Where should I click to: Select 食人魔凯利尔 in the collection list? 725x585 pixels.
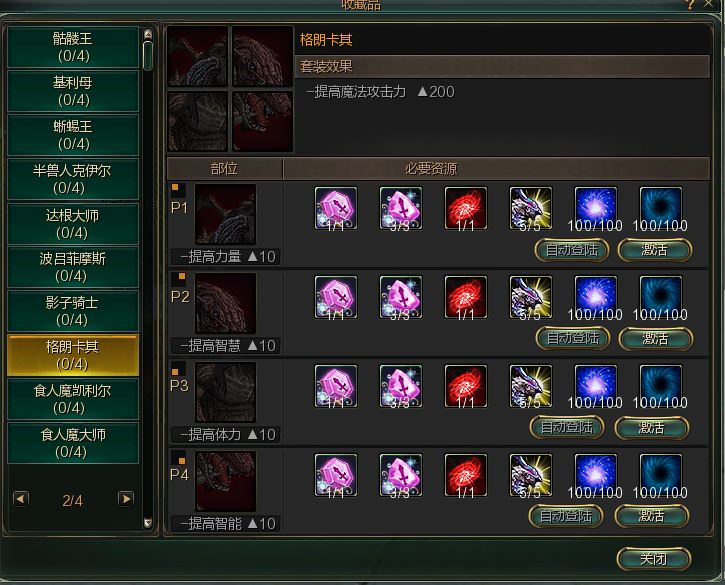pos(73,399)
